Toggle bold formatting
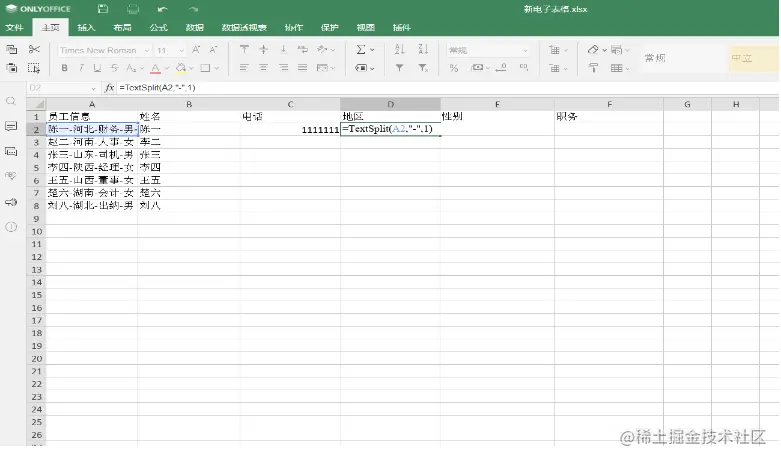Image resolution: width=781 pixels, height=461 pixels. coord(64,68)
